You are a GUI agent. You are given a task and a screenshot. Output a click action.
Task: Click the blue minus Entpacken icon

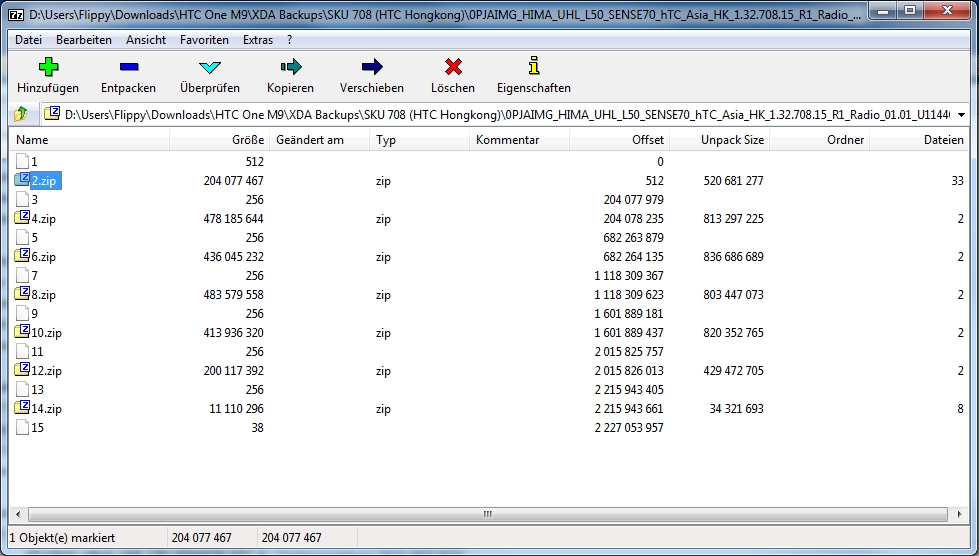coord(128,67)
